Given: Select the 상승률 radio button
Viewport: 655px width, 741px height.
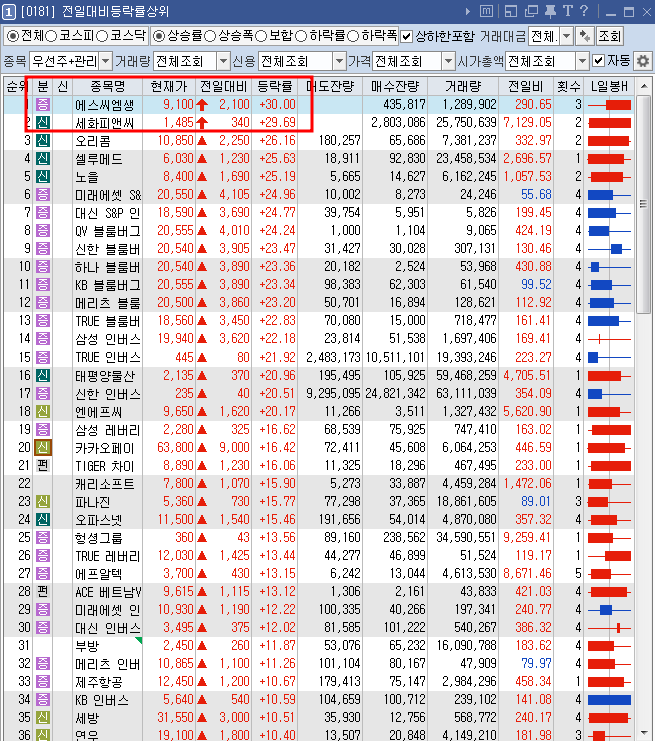Looking at the screenshot, I should (159, 36).
